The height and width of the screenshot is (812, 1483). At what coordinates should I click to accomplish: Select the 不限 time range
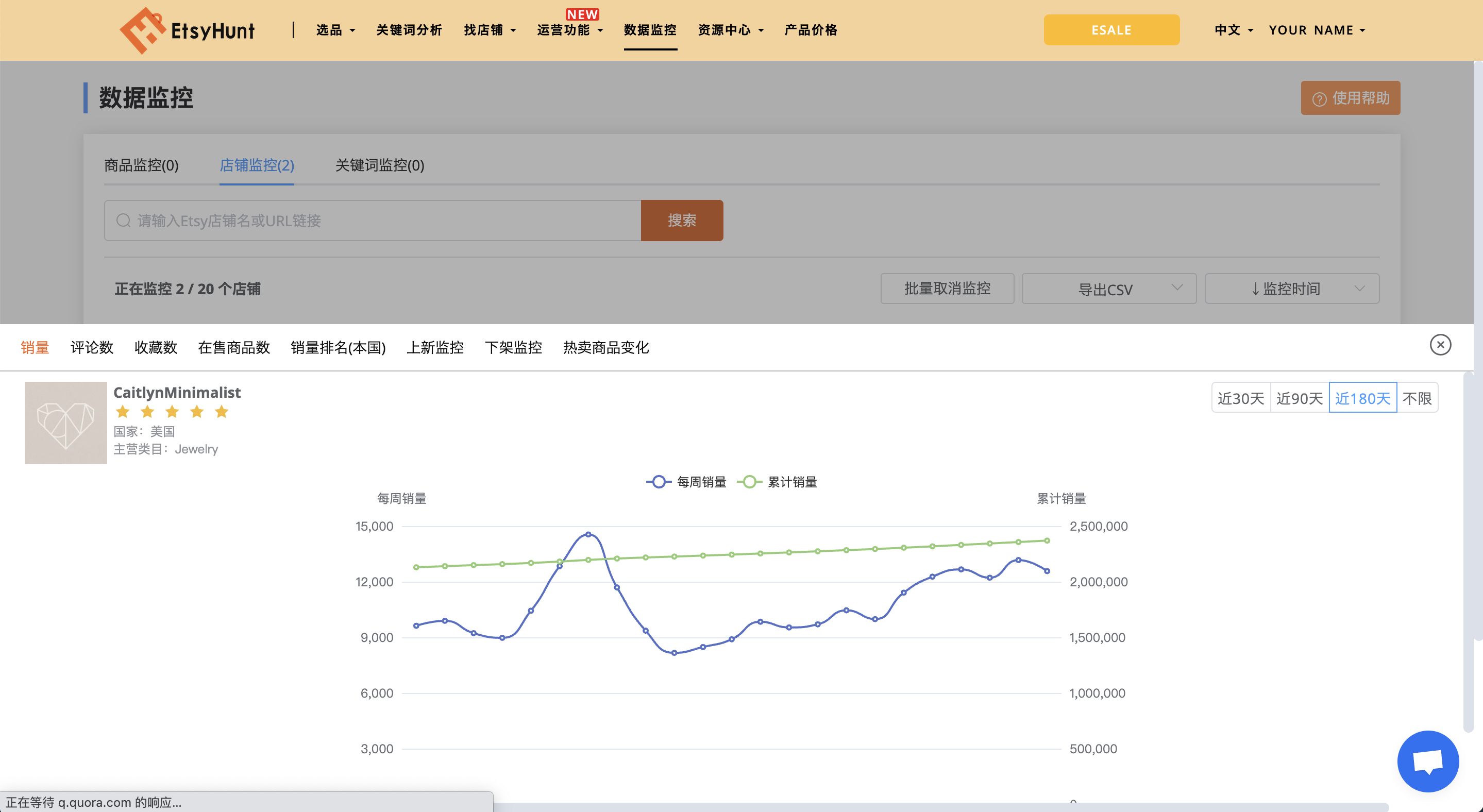1418,398
